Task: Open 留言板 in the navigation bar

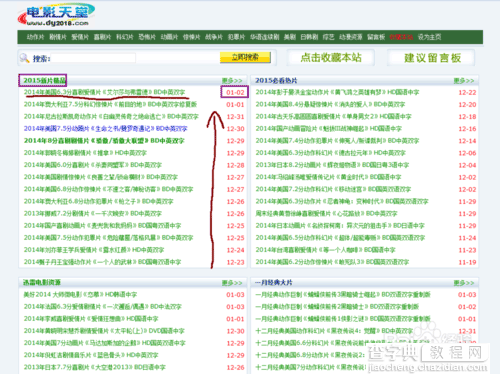Action: (376, 37)
